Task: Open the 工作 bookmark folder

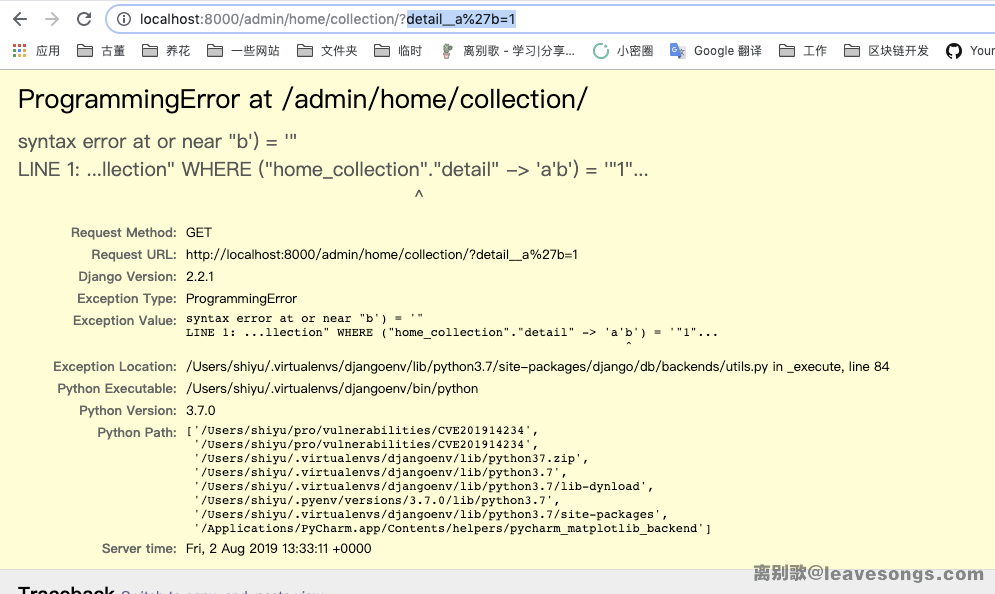Action: tap(803, 50)
